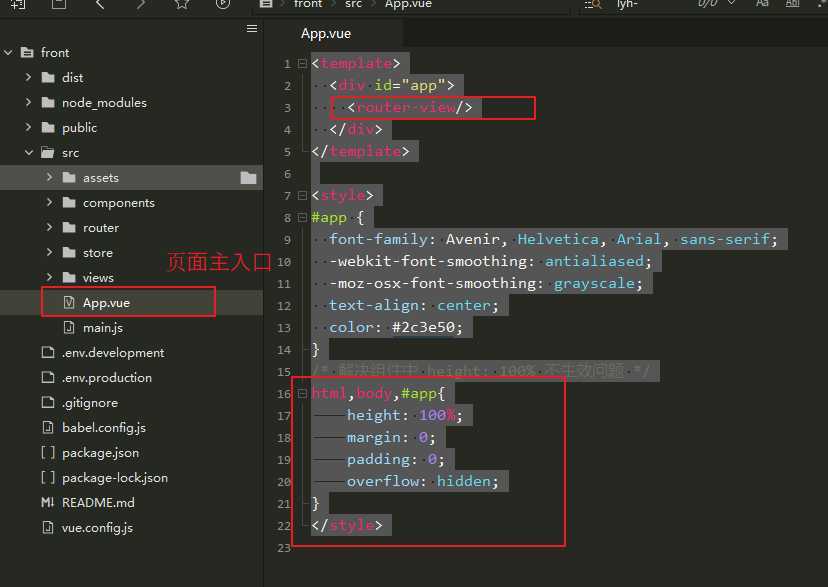
Task: Open the search match count dropdown arrow
Action: [731, 4]
